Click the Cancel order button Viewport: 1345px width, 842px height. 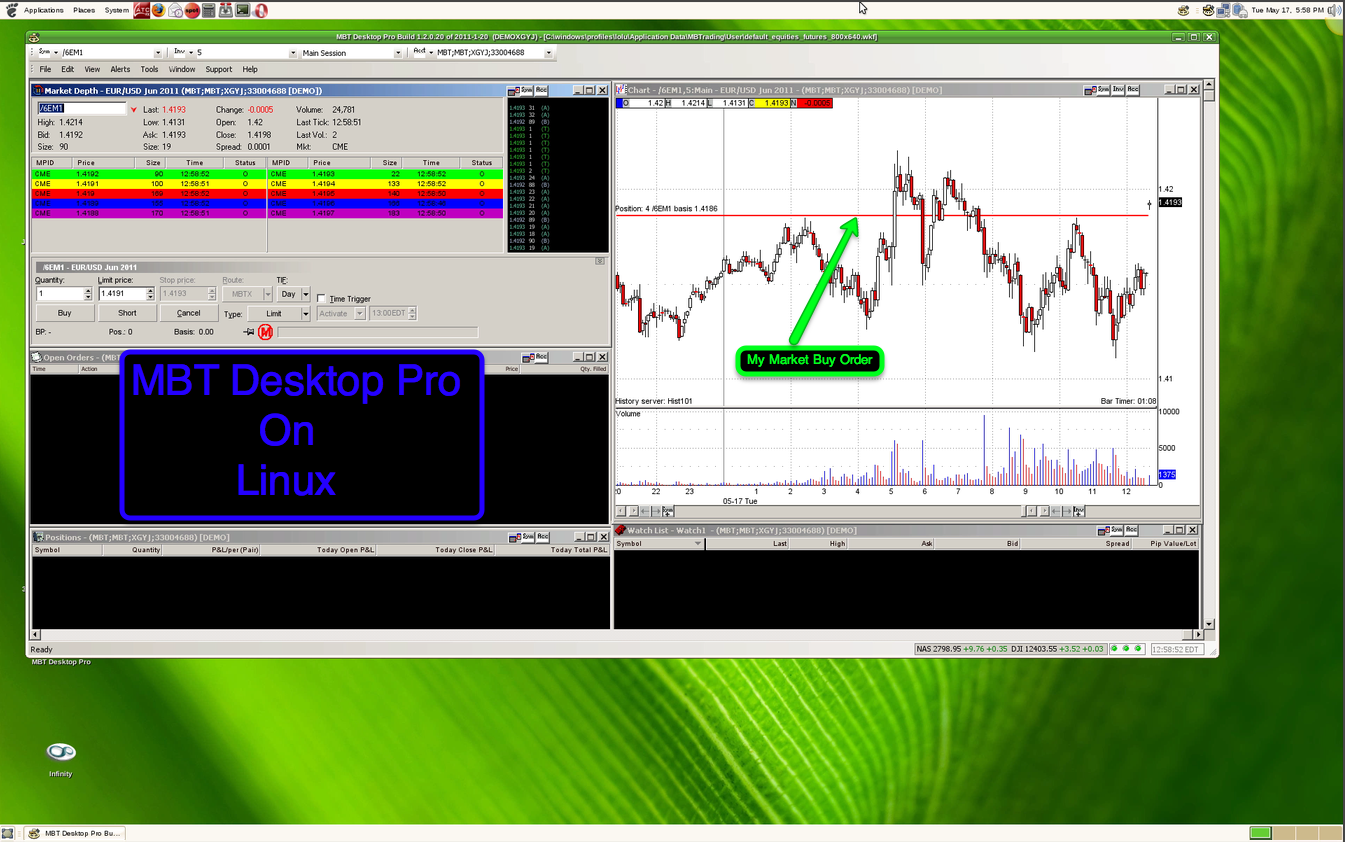click(x=188, y=313)
